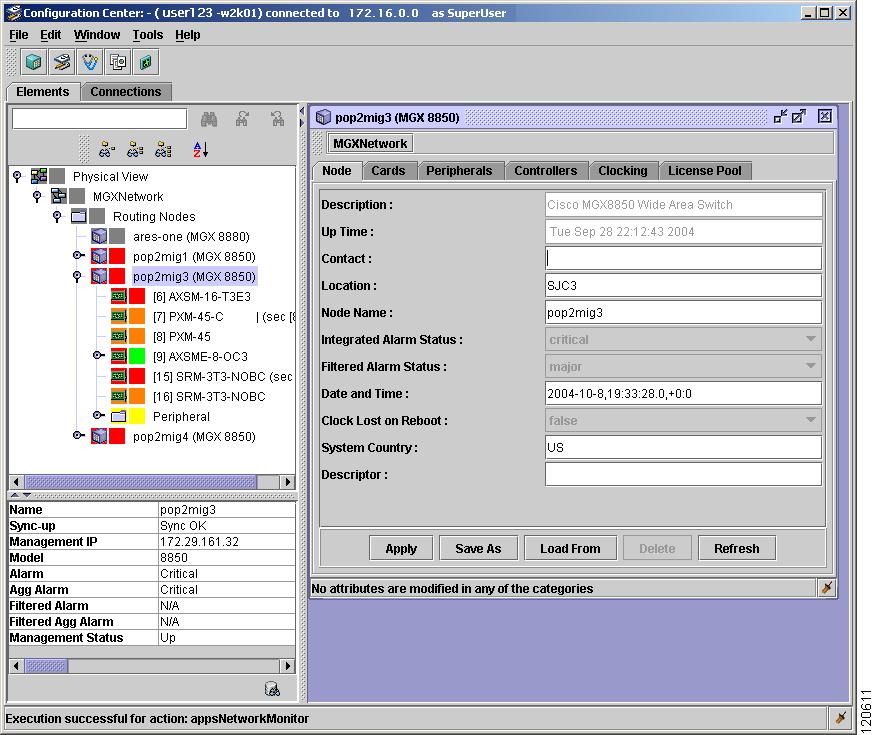Click the pin icon in bottom status bar
Screen dimensions: 874x735
coord(841,718)
